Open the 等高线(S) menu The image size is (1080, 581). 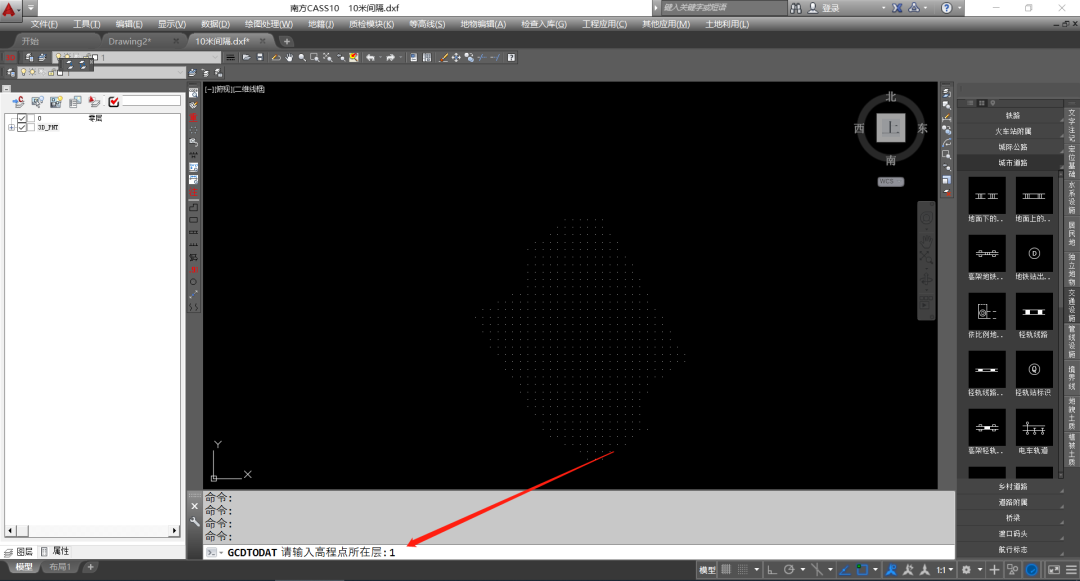(427, 24)
